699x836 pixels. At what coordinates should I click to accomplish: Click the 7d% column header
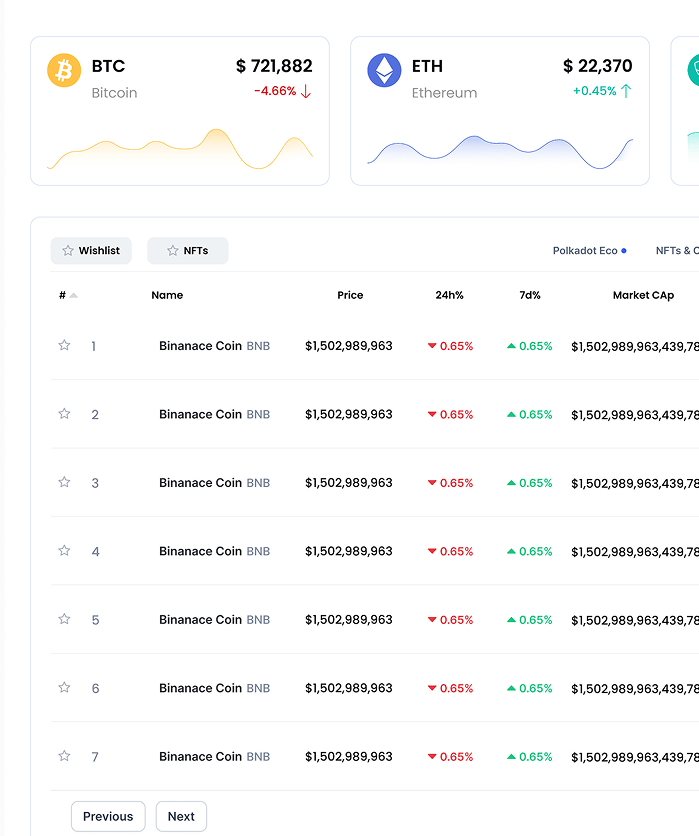coord(530,295)
